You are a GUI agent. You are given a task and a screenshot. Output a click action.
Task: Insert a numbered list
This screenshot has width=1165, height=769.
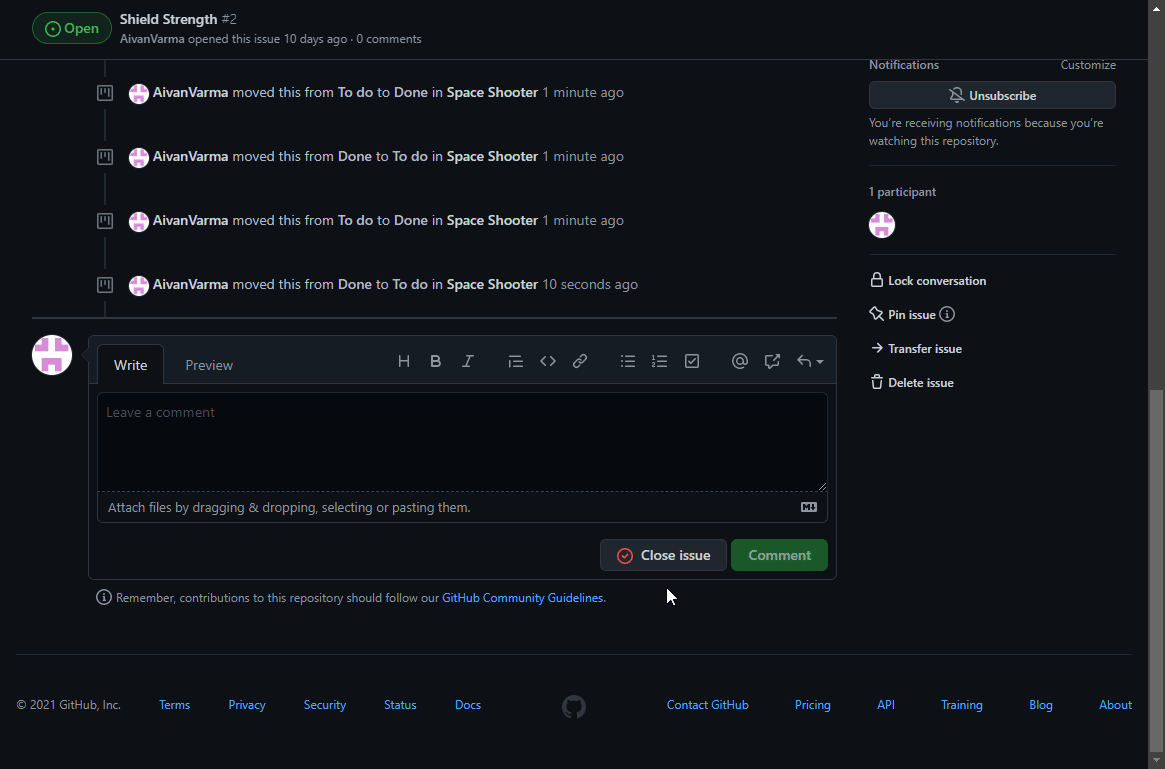tap(660, 361)
